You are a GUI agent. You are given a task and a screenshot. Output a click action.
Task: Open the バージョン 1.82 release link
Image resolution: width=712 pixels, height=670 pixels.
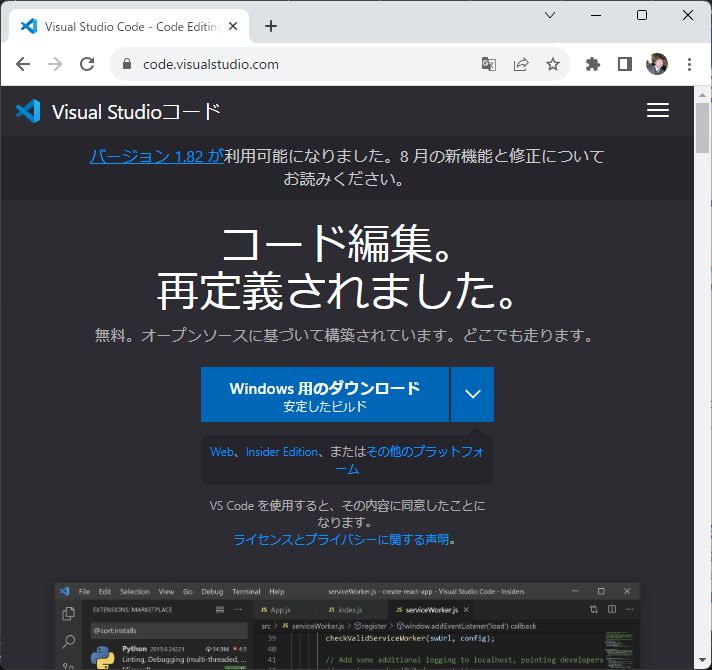click(157, 156)
